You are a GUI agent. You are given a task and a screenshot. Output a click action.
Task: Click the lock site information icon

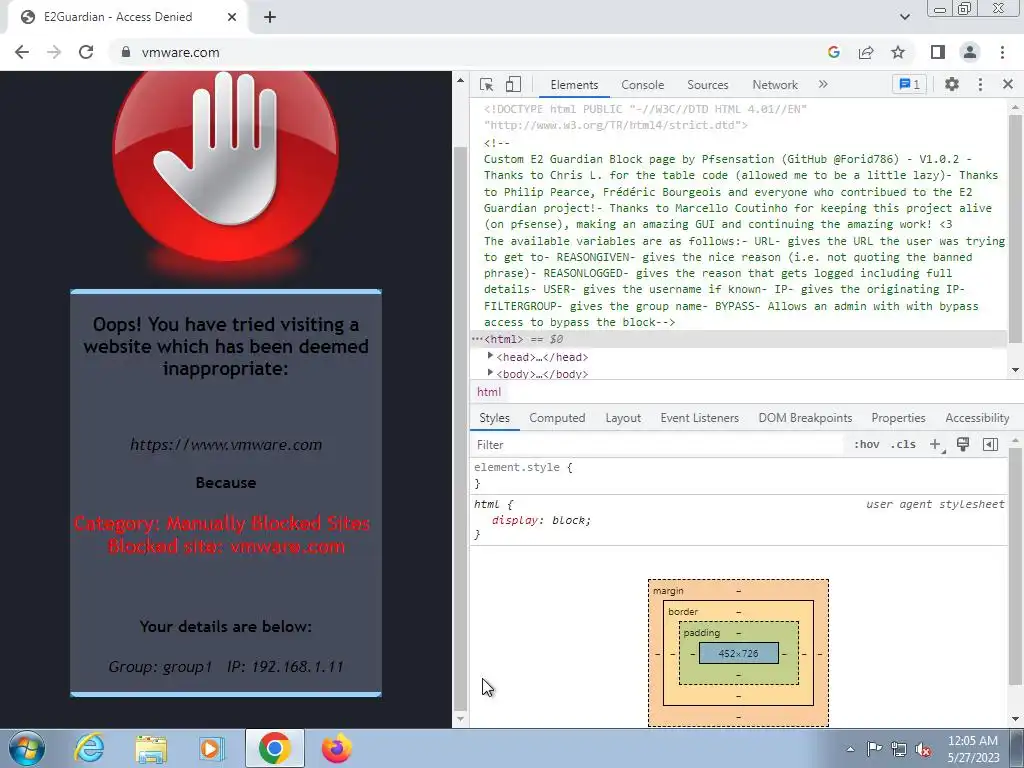point(126,52)
